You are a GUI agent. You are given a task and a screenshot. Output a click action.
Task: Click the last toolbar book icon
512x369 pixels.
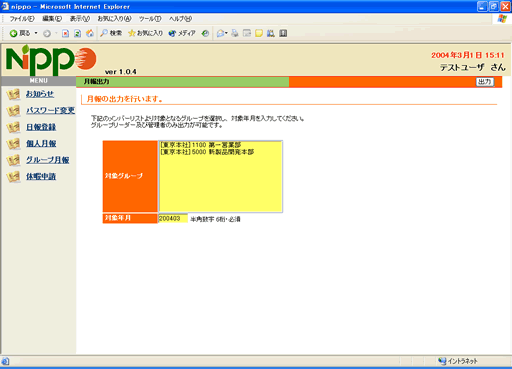[283, 33]
